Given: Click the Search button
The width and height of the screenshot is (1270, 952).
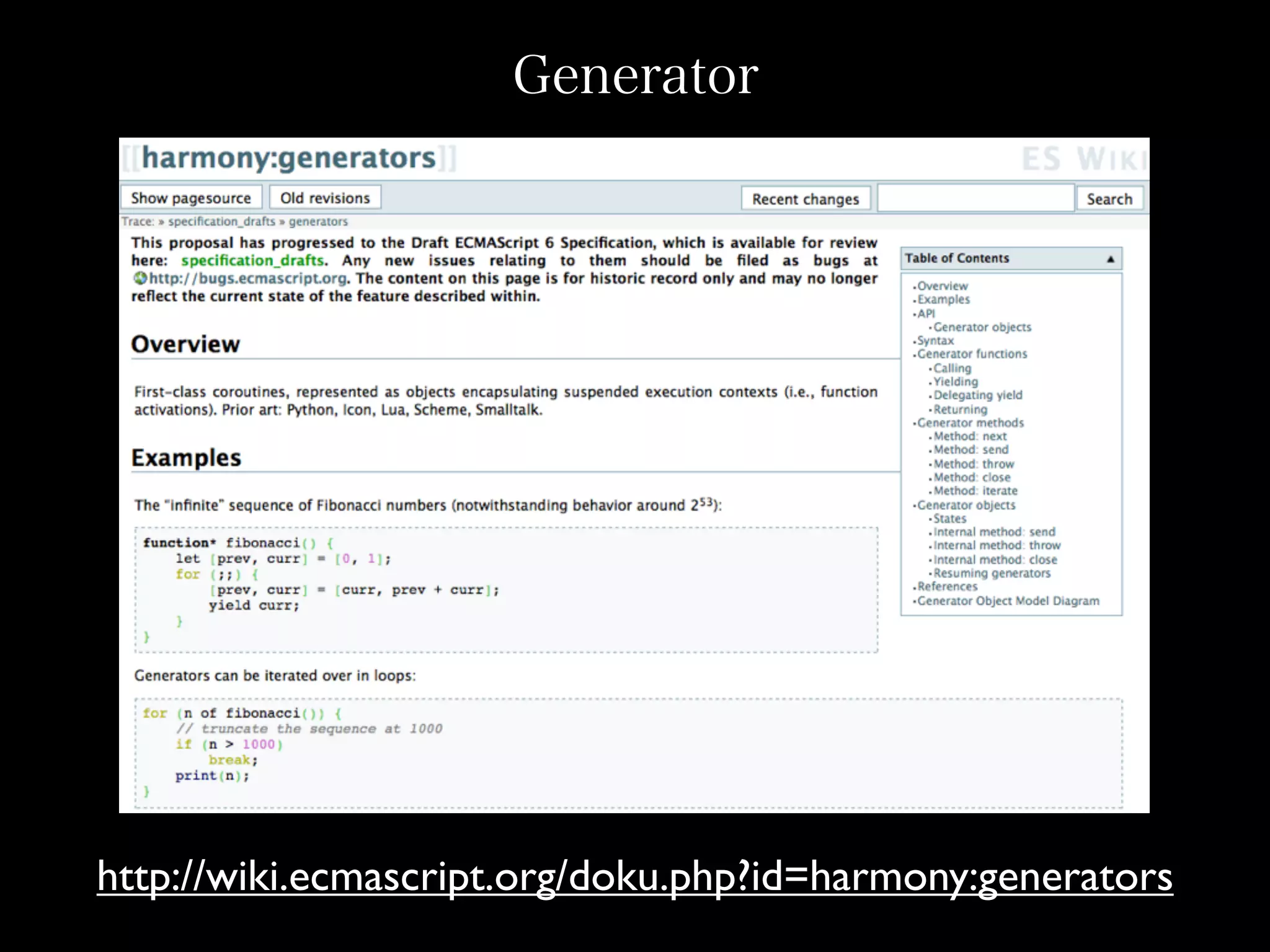Looking at the screenshot, I should [x=1109, y=199].
